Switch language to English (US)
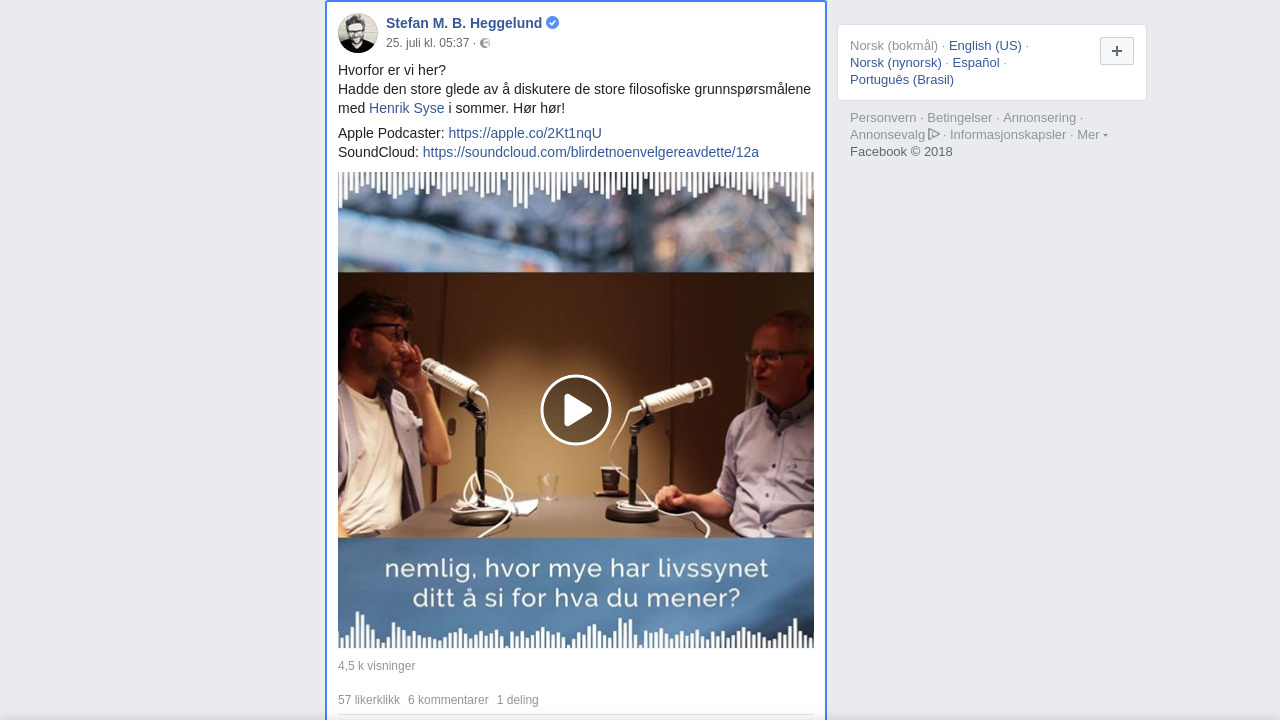 985,45
